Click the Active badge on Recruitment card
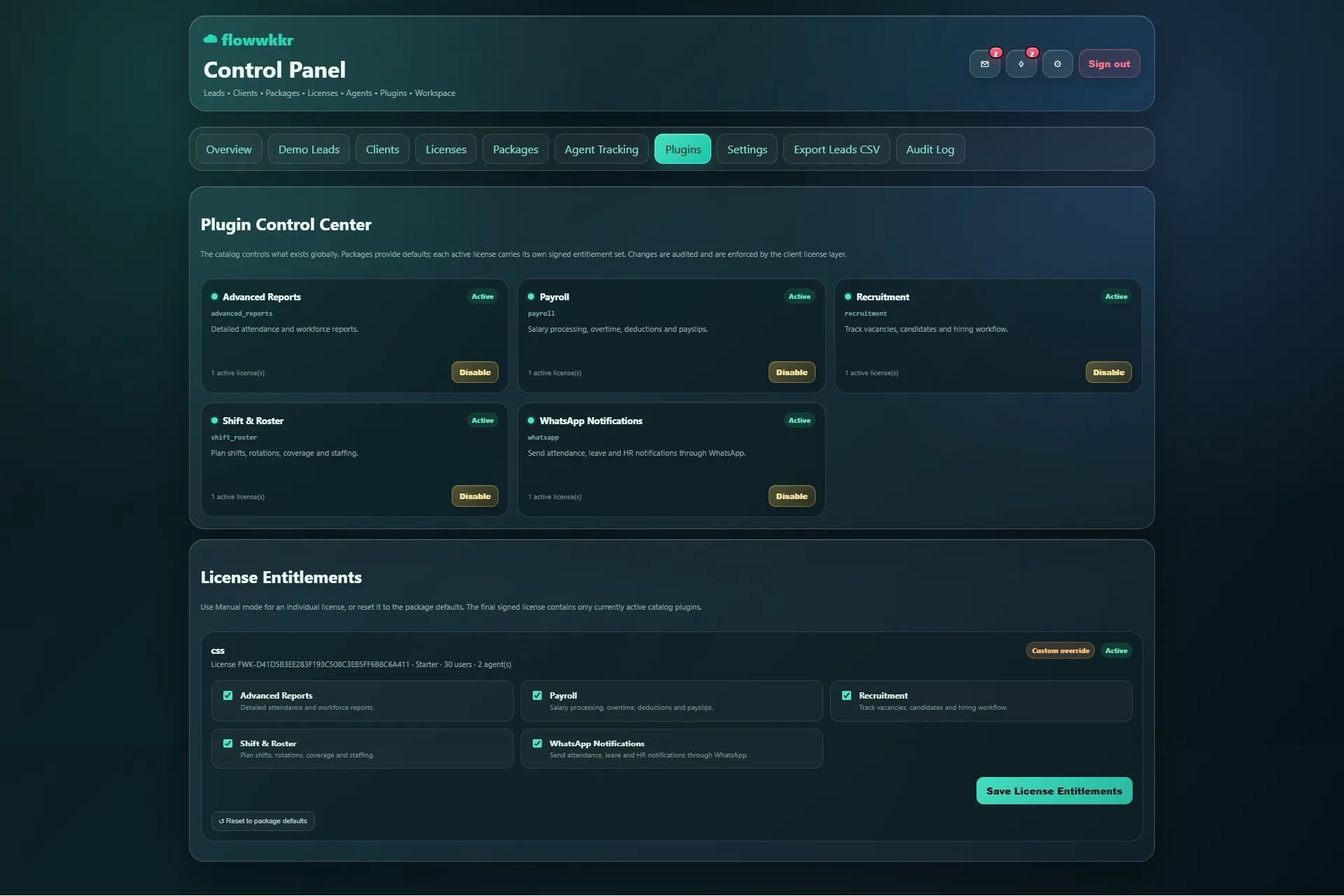 pyautogui.click(x=1116, y=297)
